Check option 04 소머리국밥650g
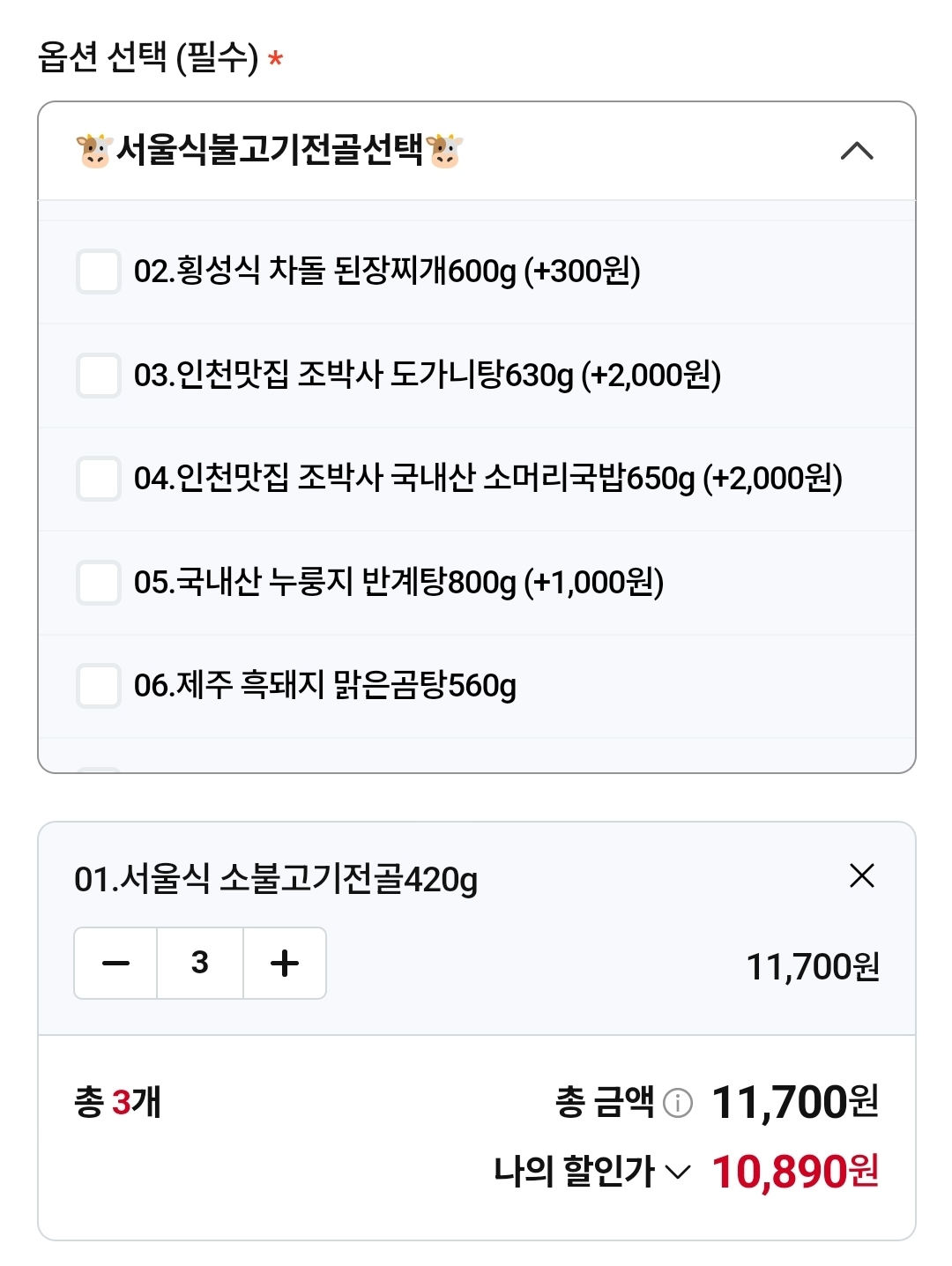 point(99,478)
